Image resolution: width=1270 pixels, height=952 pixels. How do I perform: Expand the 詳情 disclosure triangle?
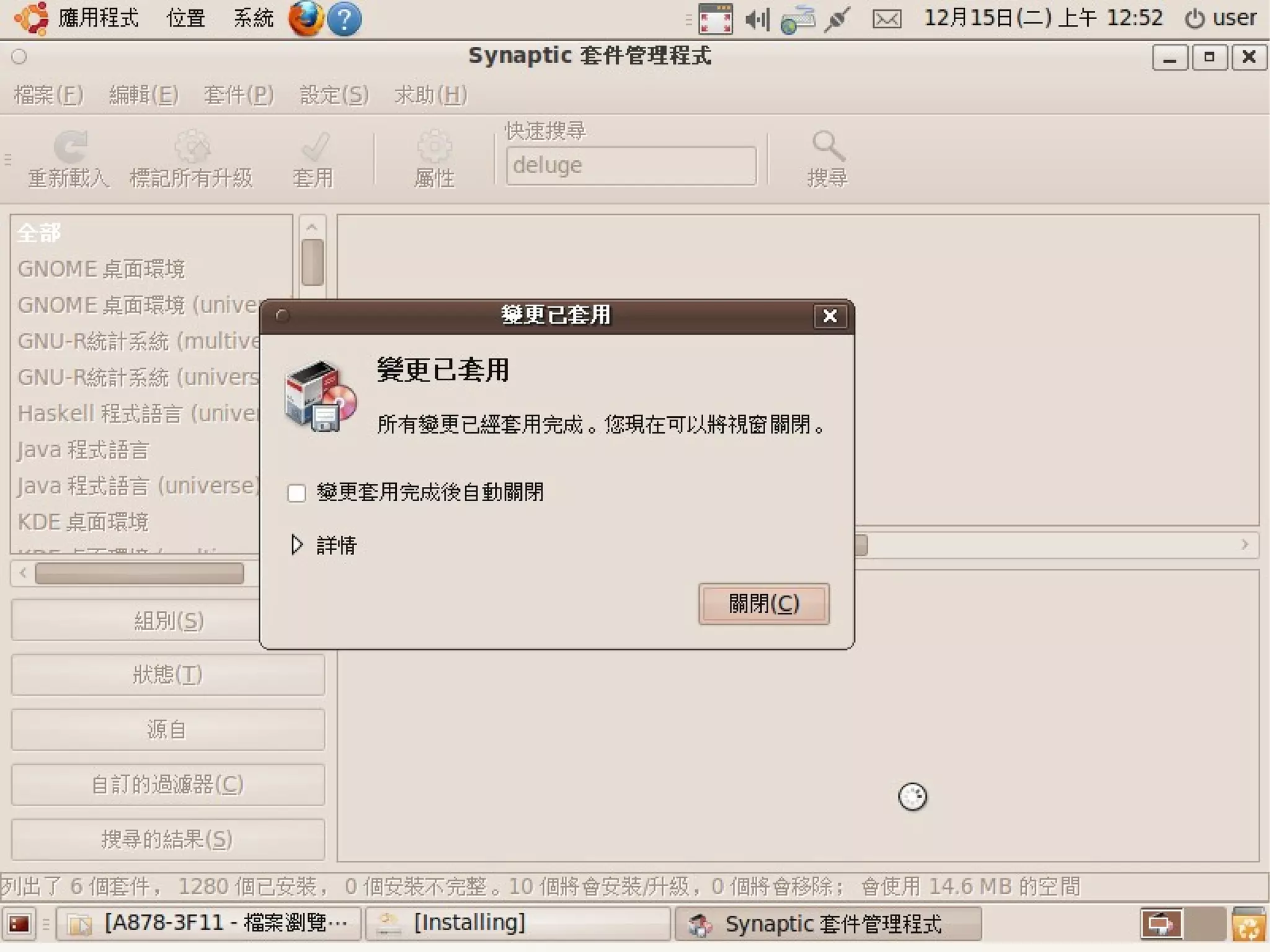(x=297, y=545)
